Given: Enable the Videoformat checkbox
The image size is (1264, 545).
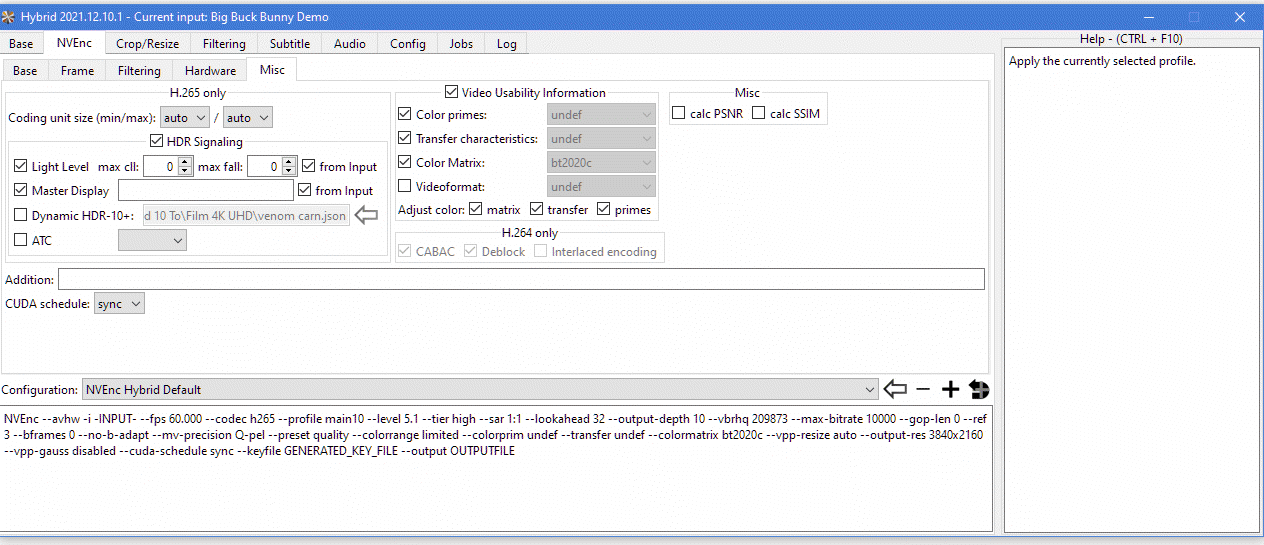Looking at the screenshot, I should tap(405, 186).
